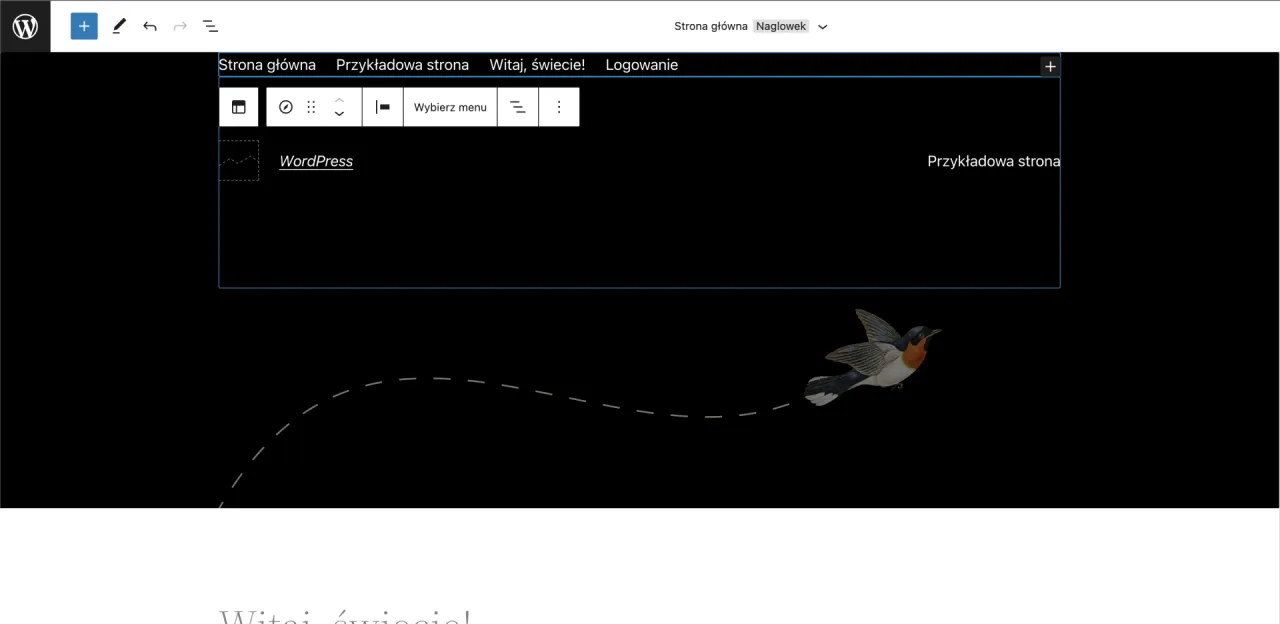1280x624 pixels.
Task: Click the Navigation block compass icon
Action: tap(286, 107)
